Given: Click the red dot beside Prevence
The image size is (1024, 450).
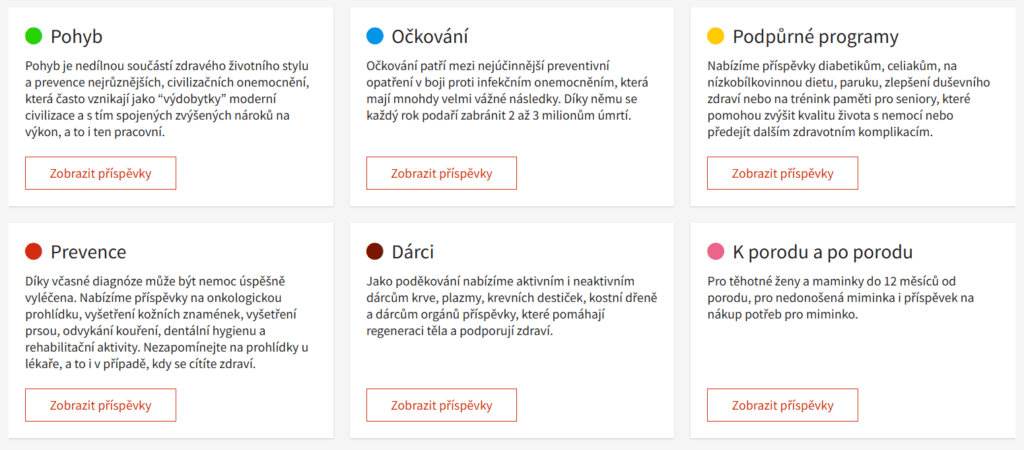Looking at the screenshot, I should click(33, 251).
